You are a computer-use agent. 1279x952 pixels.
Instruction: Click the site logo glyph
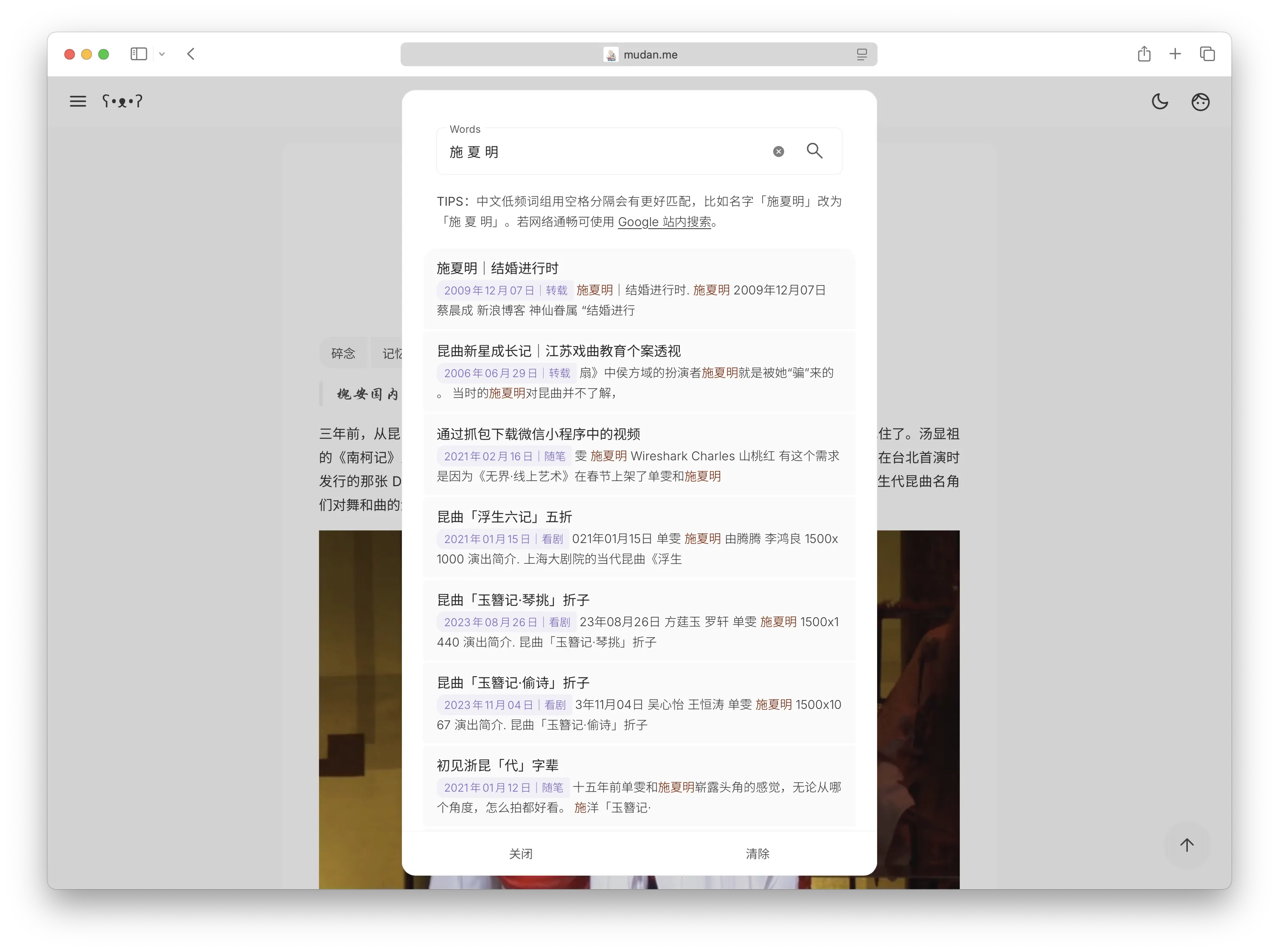click(x=122, y=101)
